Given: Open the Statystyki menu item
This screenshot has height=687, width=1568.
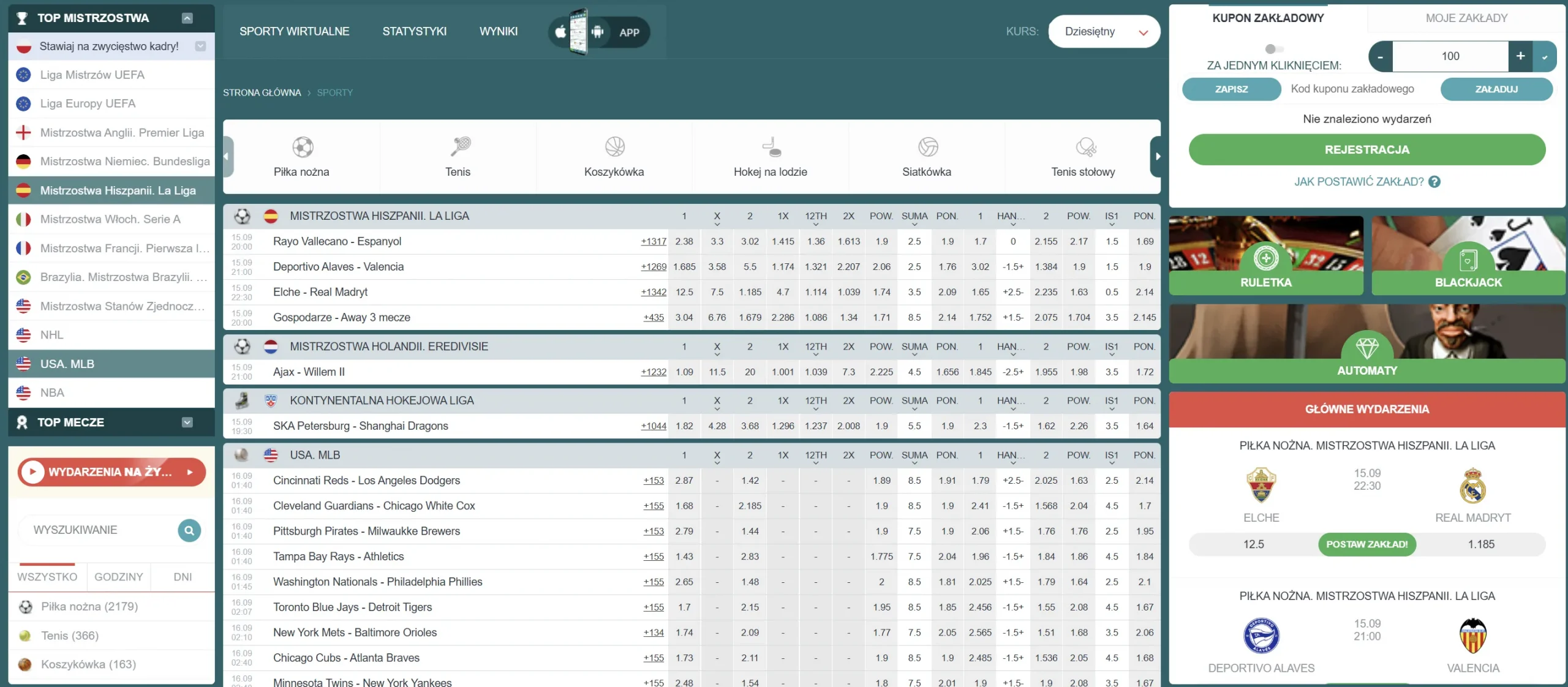Looking at the screenshot, I should (x=415, y=32).
